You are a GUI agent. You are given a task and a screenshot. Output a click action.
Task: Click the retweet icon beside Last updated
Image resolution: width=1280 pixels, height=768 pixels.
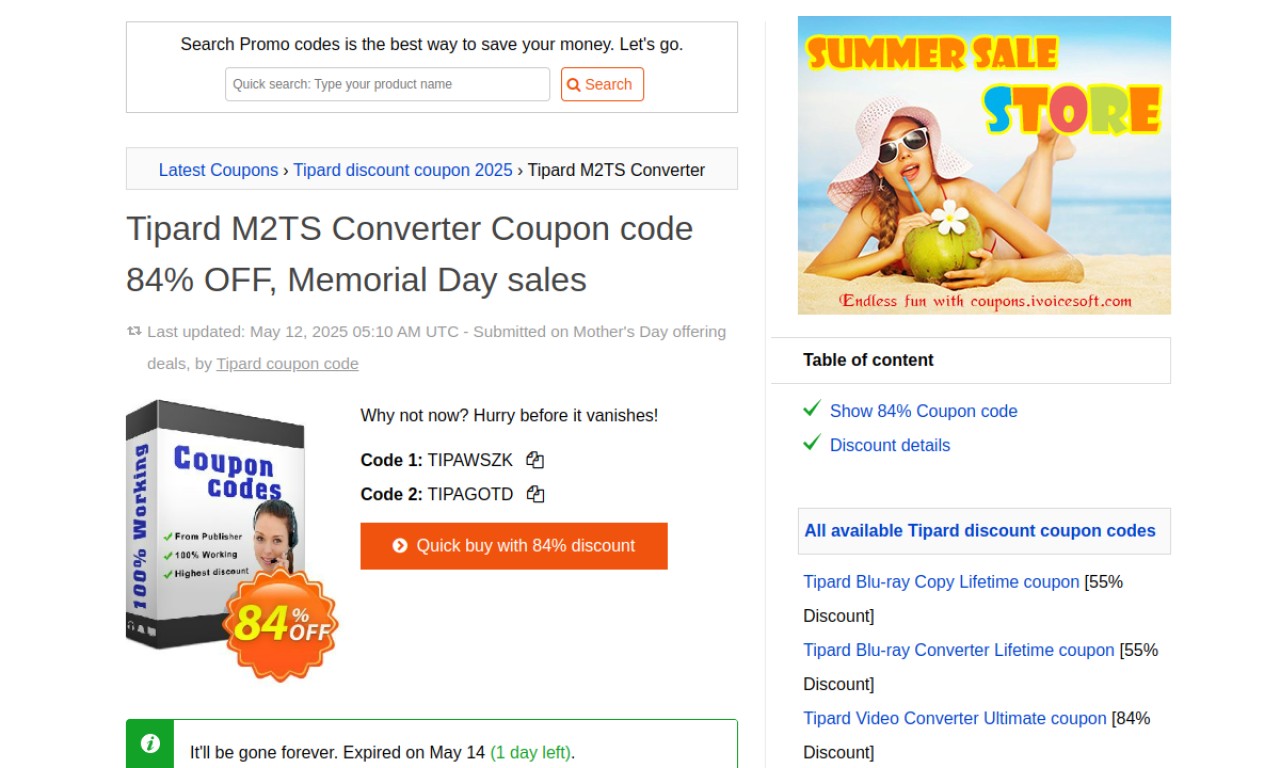pos(134,331)
